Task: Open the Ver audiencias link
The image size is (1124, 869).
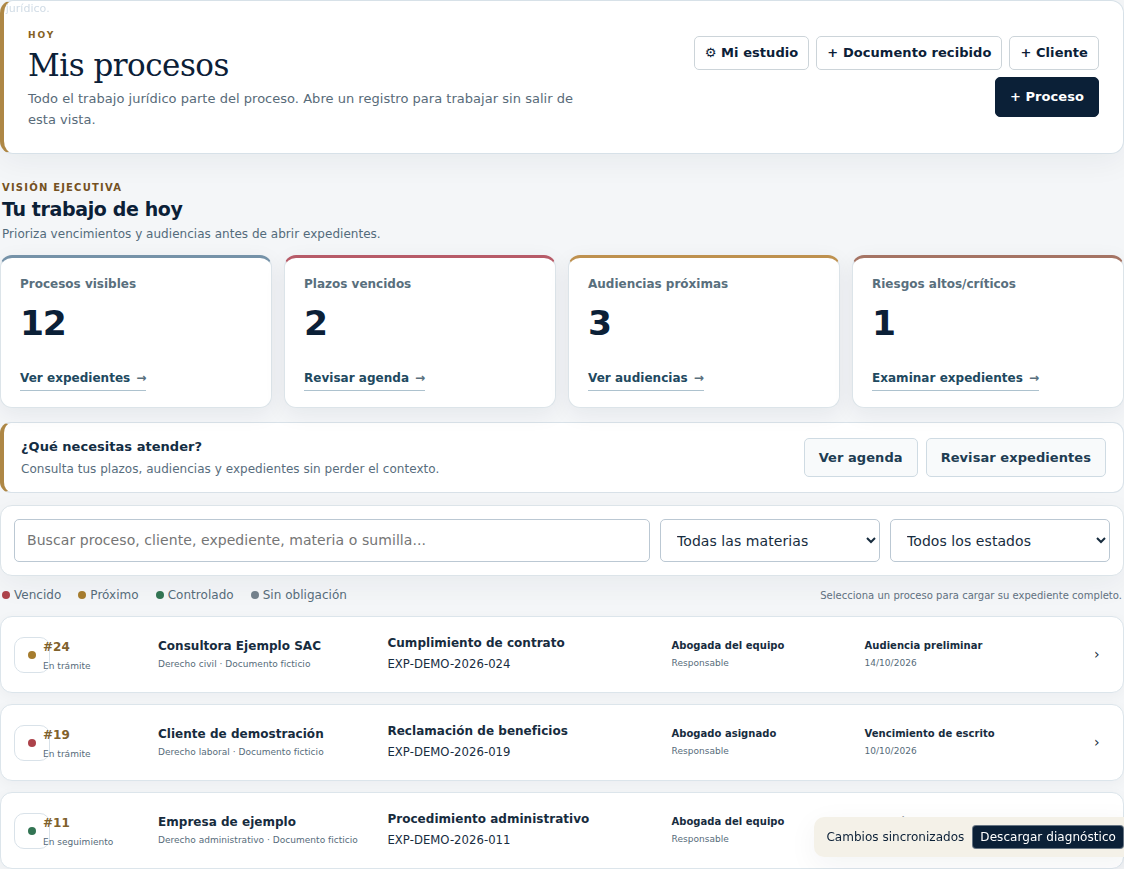Action: pos(646,378)
